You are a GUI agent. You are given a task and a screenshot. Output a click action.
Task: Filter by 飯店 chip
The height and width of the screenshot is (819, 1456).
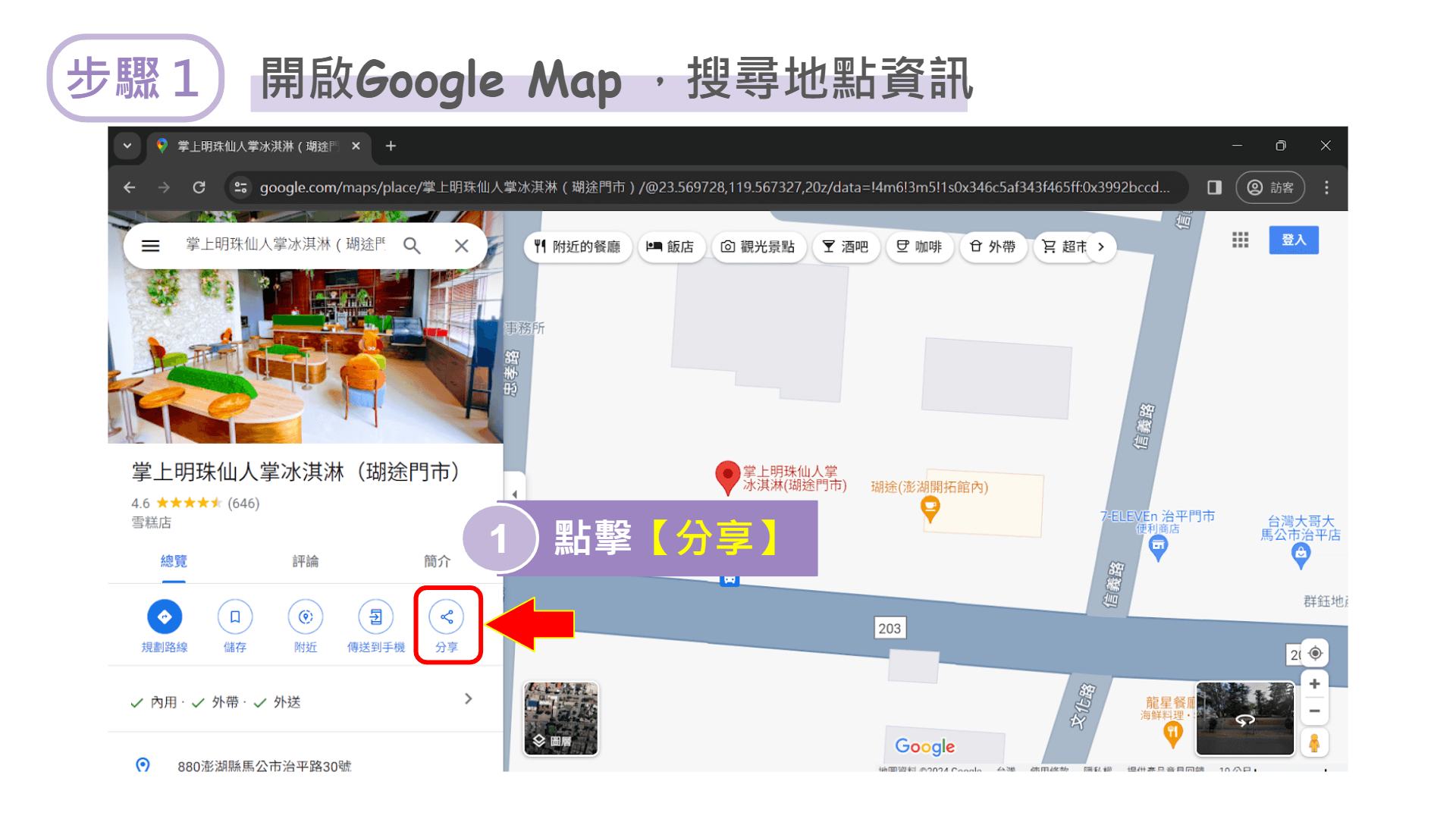point(670,246)
